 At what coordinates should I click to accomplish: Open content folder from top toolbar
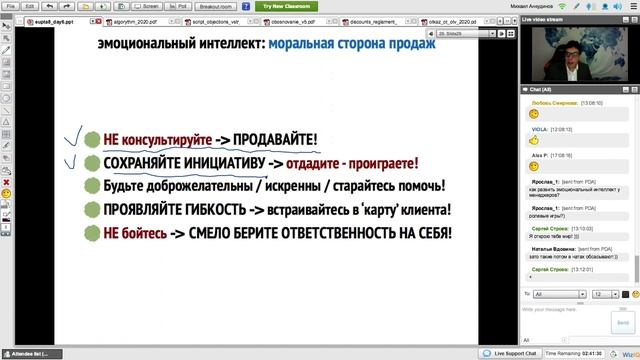(85, 6)
